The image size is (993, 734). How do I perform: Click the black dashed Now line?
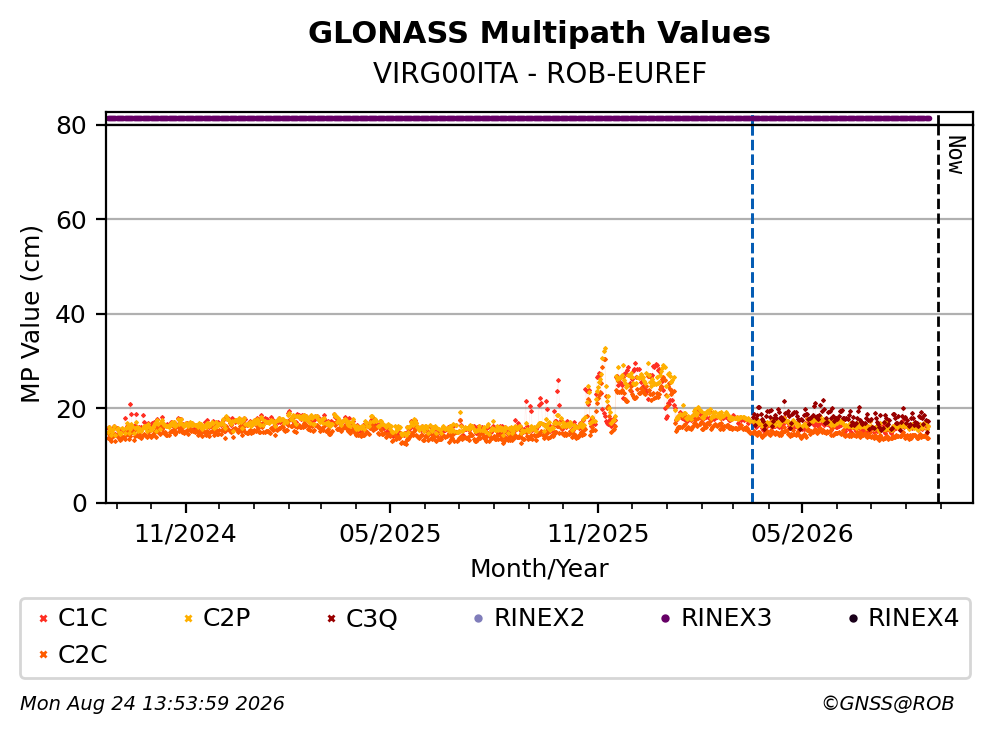(x=939, y=309)
